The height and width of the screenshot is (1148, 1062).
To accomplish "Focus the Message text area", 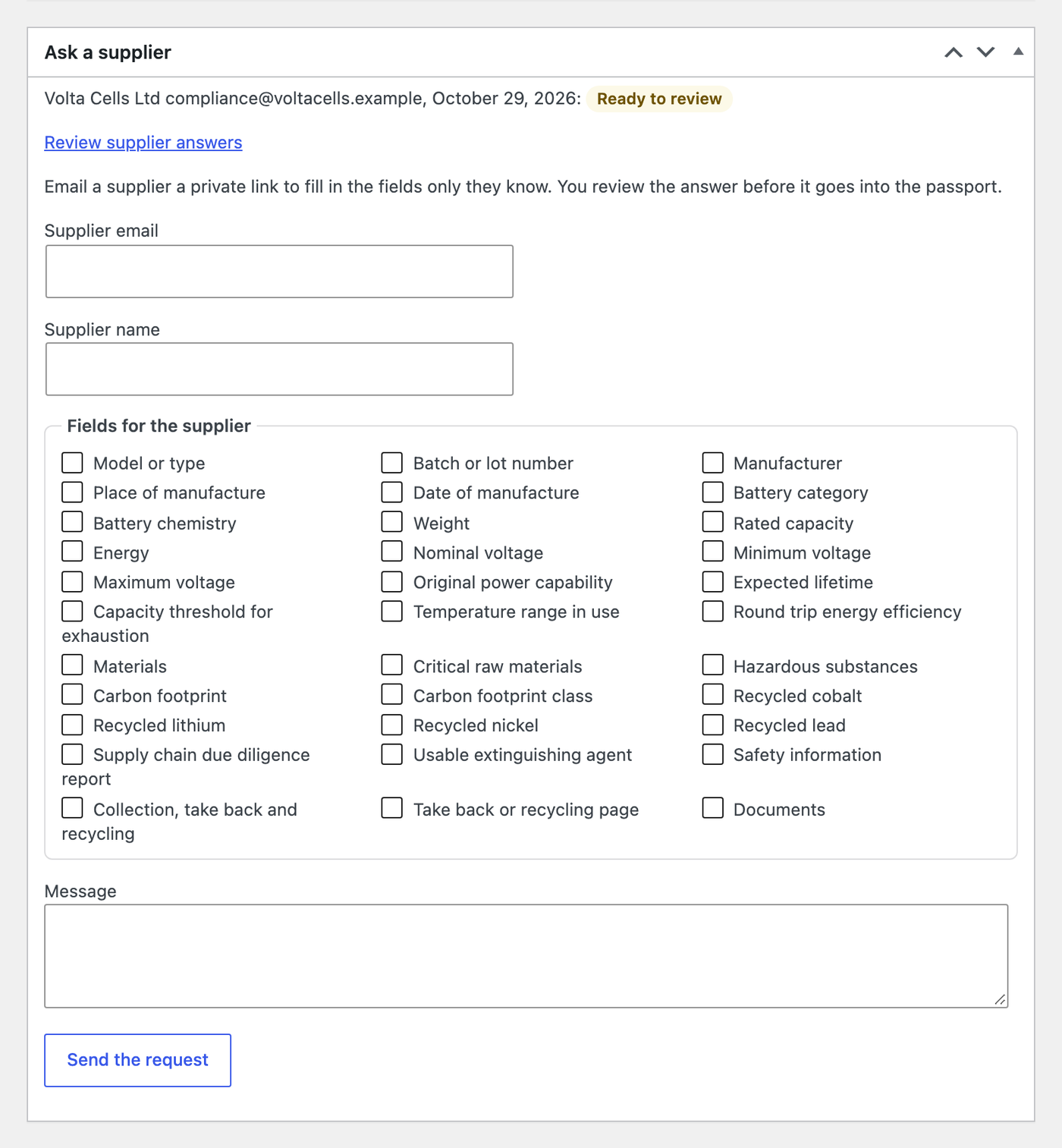I will (x=526, y=956).
